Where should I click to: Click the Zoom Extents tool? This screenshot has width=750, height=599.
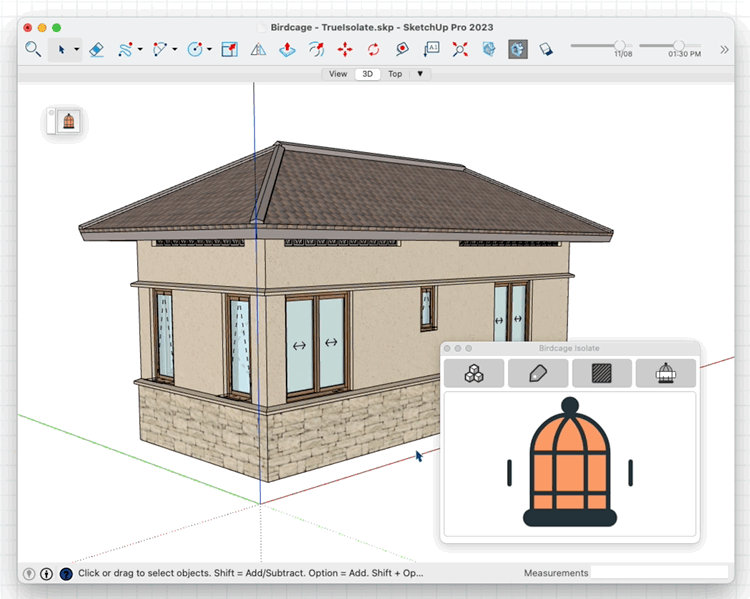(460, 48)
